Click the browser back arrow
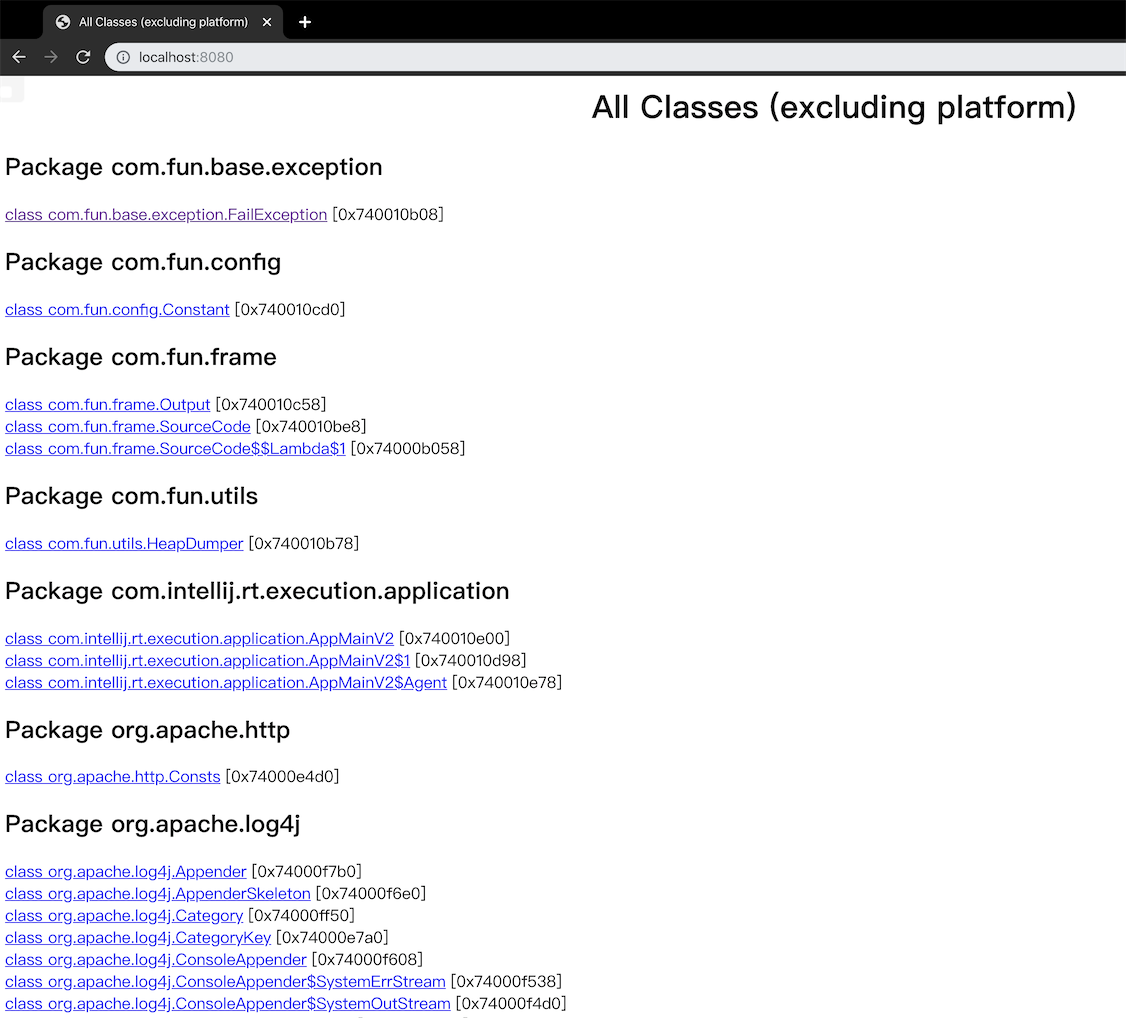Screen dimensions: 1126x1018 19,57
